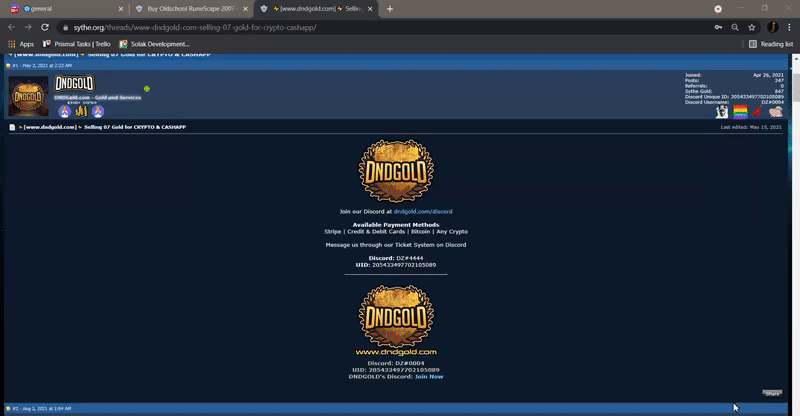Select the 'Available Payment Methods' heading text

(396, 225)
